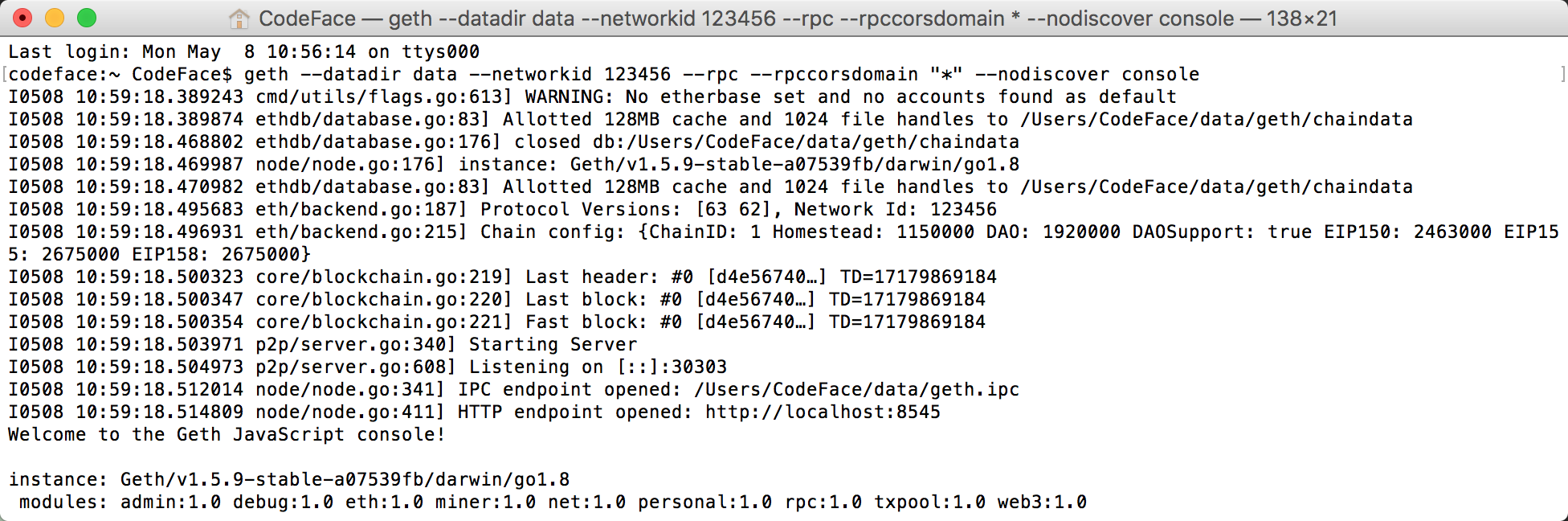Click the yellow minimize window button
Viewport: 1568px width, 521px height.
coord(55,18)
